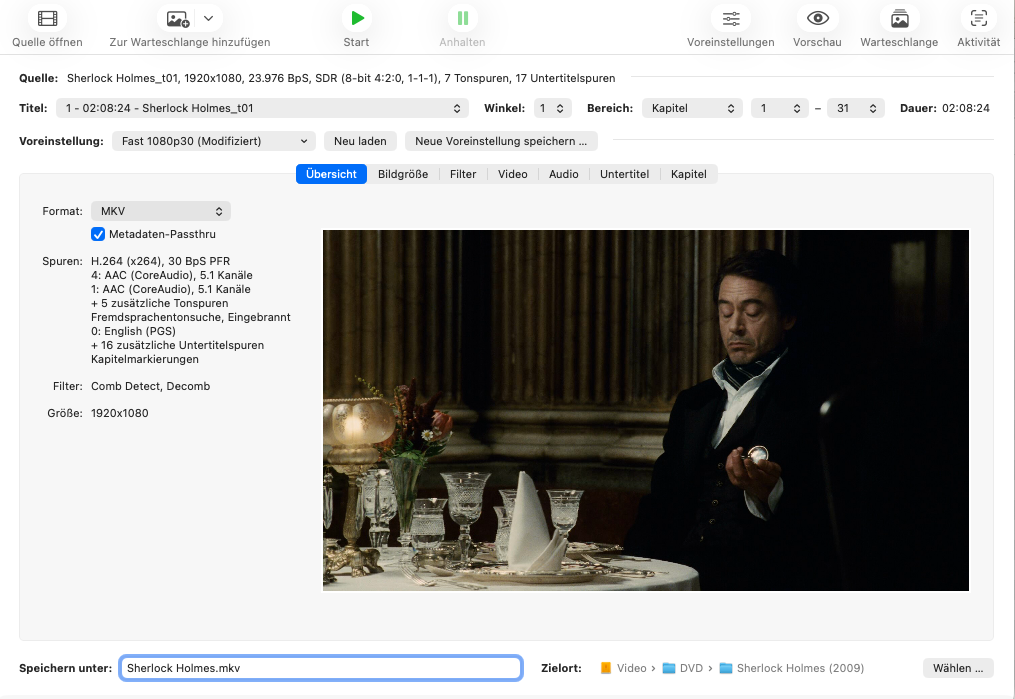Click the 0: English (PGS) subtitle line
This screenshot has height=699, width=1015.
(x=133, y=331)
